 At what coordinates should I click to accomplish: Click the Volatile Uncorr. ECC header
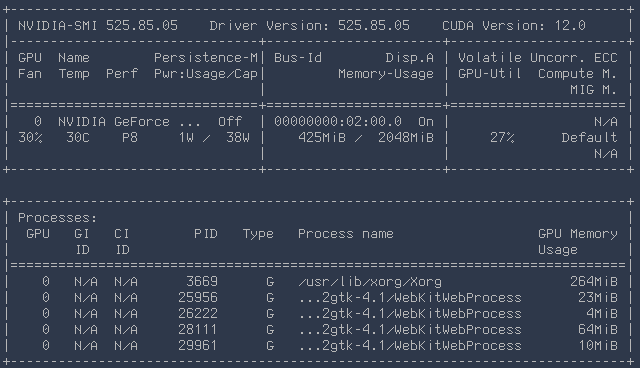538,58
